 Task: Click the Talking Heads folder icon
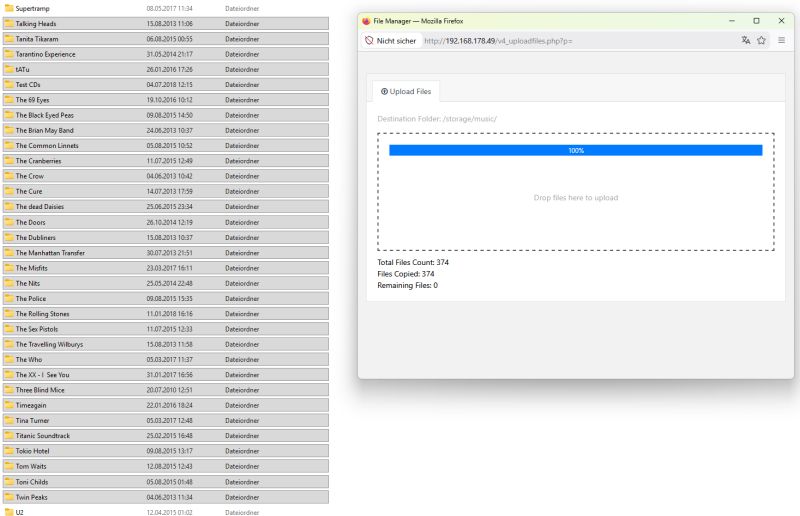(9, 23)
